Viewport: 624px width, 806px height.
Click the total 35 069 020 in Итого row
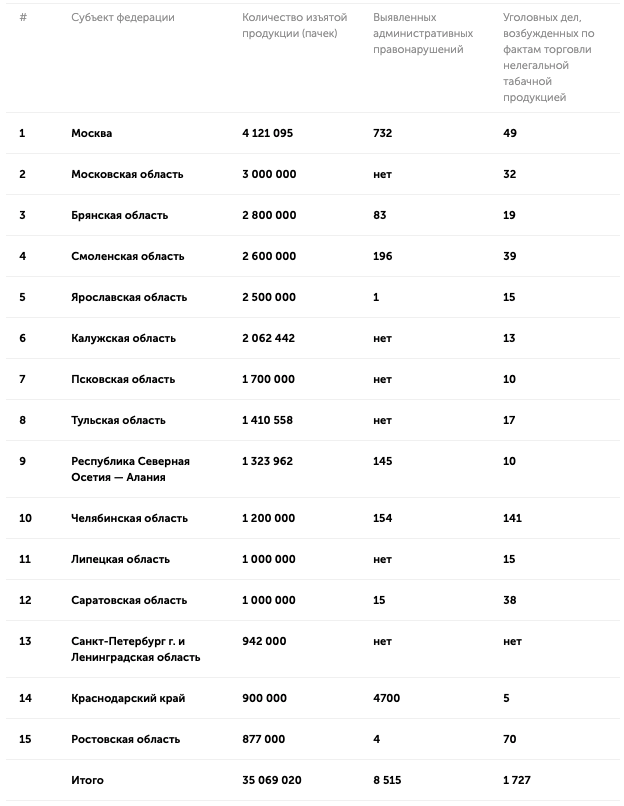click(x=272, y=780)
